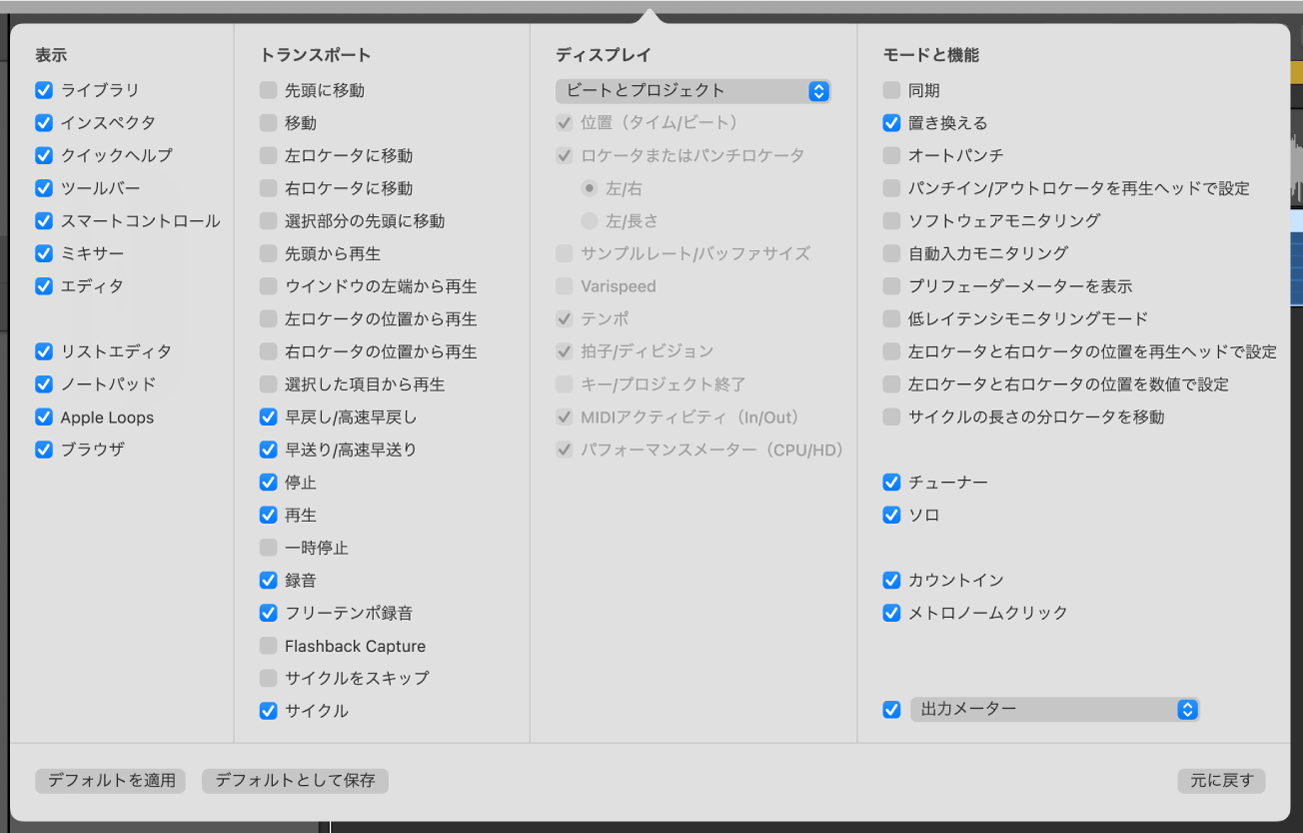The image size is (1303, 833).
Task: Select the 左/長さ radio button
Action: tap(590, 221)
